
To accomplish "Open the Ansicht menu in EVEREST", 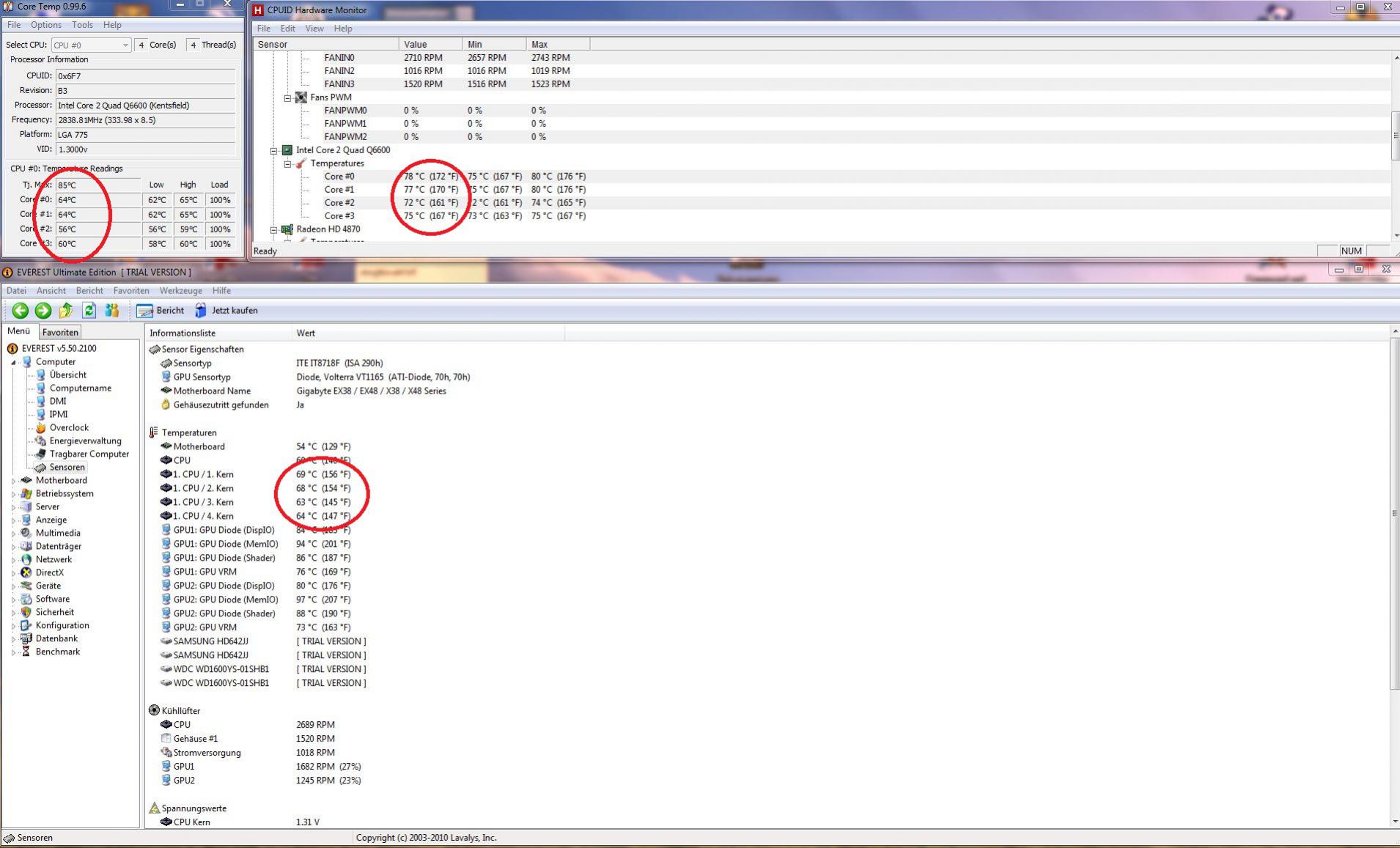I will pos(51,291).
